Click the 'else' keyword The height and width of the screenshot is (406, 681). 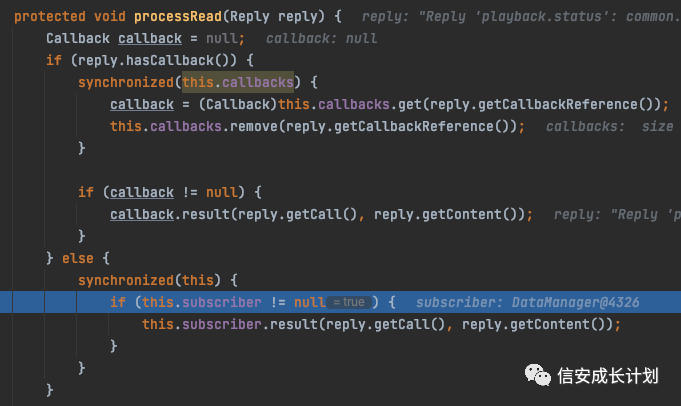pos(78,258)
